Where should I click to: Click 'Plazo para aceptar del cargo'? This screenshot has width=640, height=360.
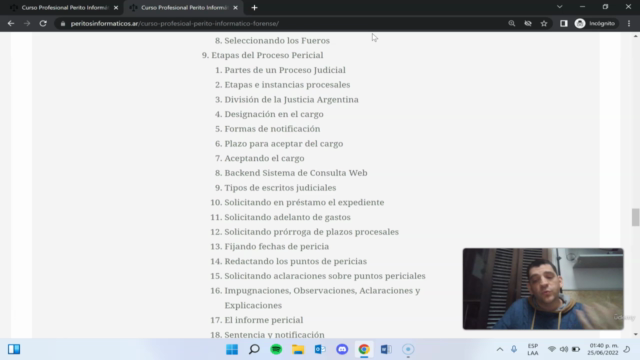click(284, 143)
